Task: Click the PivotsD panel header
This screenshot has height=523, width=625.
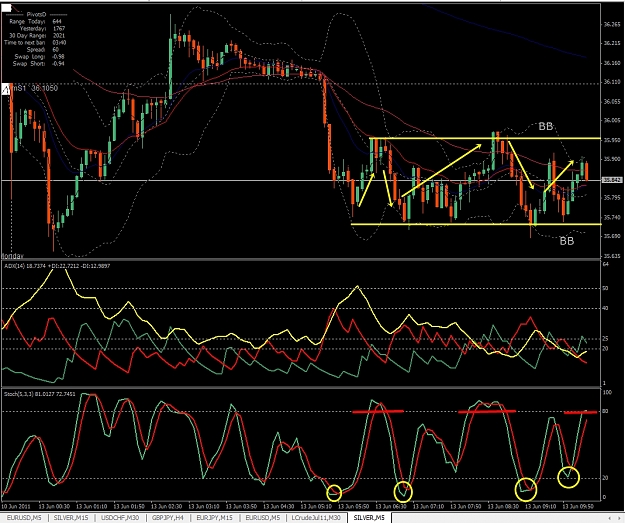Action: click(36, 14)
